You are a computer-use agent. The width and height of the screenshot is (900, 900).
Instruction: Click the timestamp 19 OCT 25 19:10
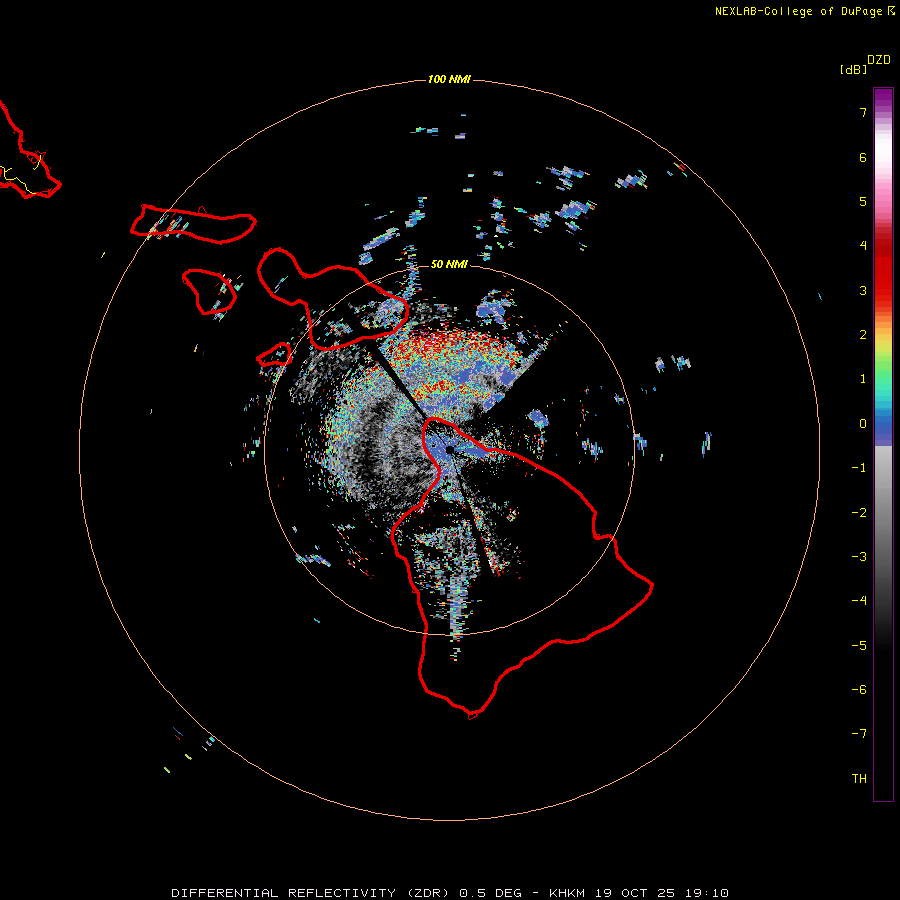click(662, 893)
